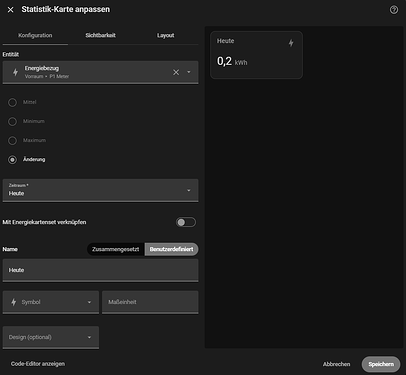Screen dimensions: 406x375
Task: Open the Symbol picker dropdown
Action: pyautogui.click(x=51, y=302)
